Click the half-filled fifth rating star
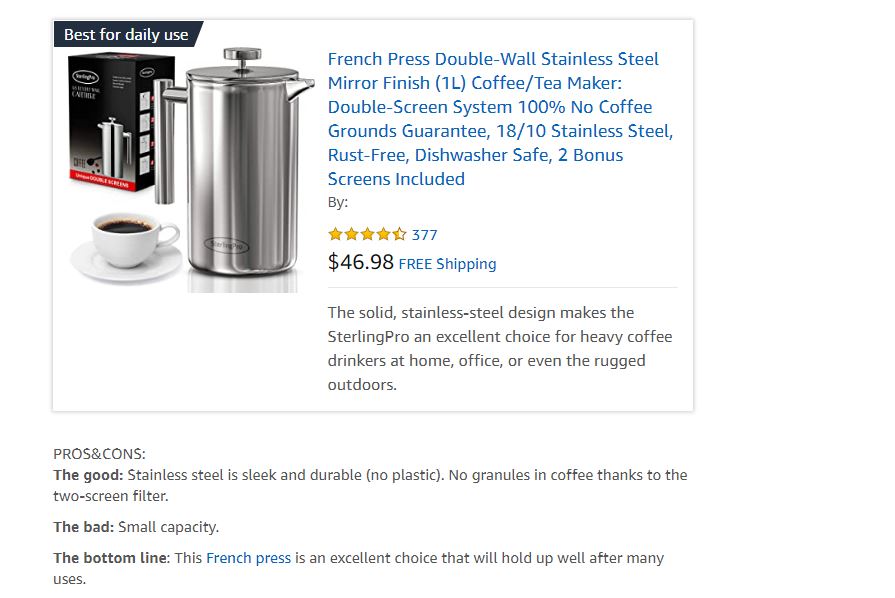Screen dimensions: 895x598 pos(400,235)
